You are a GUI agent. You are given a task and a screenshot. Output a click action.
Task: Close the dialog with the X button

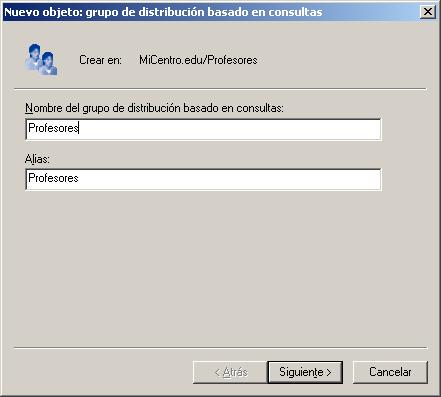428,12
